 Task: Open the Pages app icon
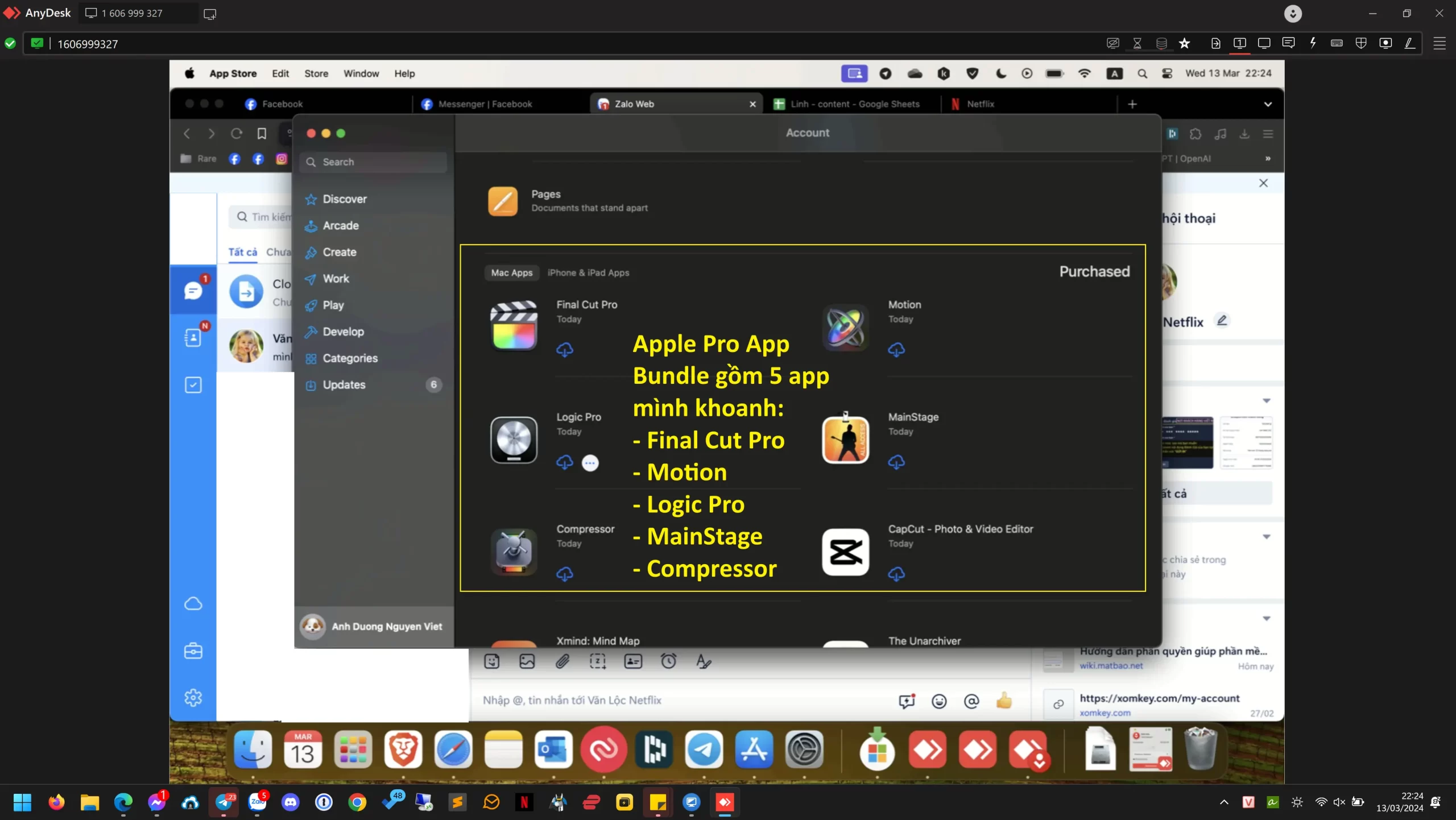503,201
